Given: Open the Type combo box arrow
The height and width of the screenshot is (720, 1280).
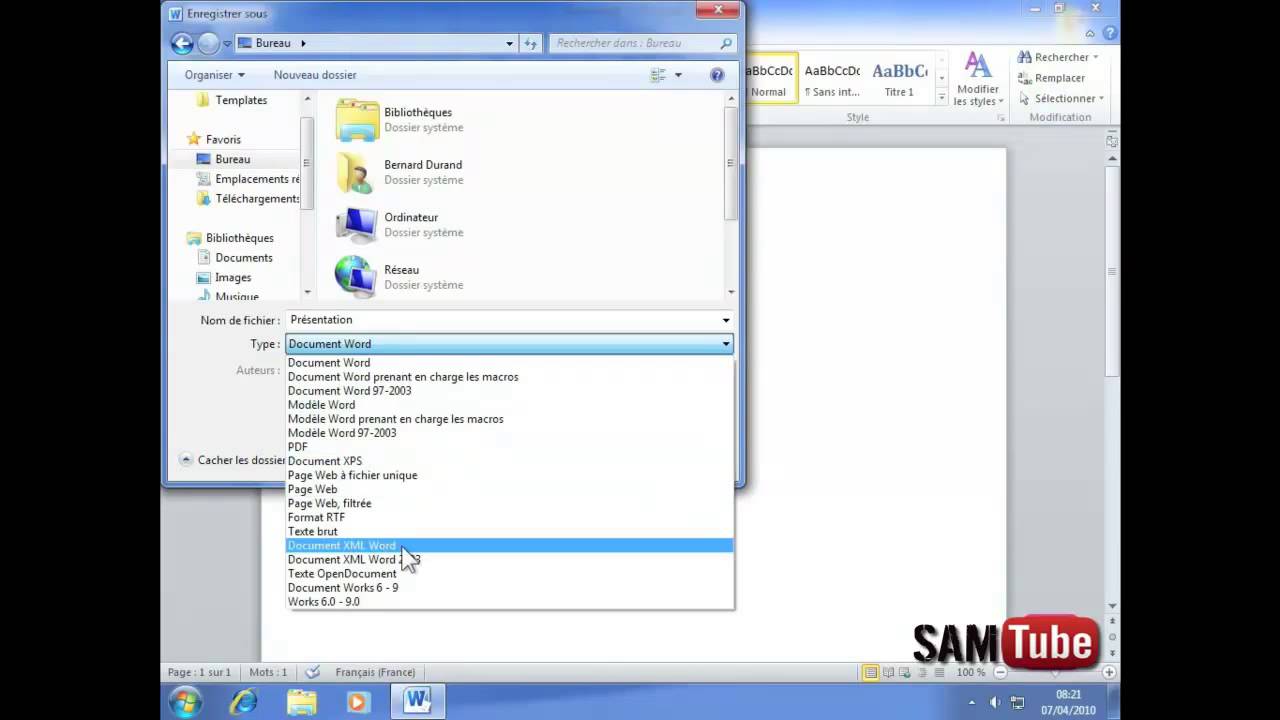Looking at the screenshot, I should click(x=726, y=344).
